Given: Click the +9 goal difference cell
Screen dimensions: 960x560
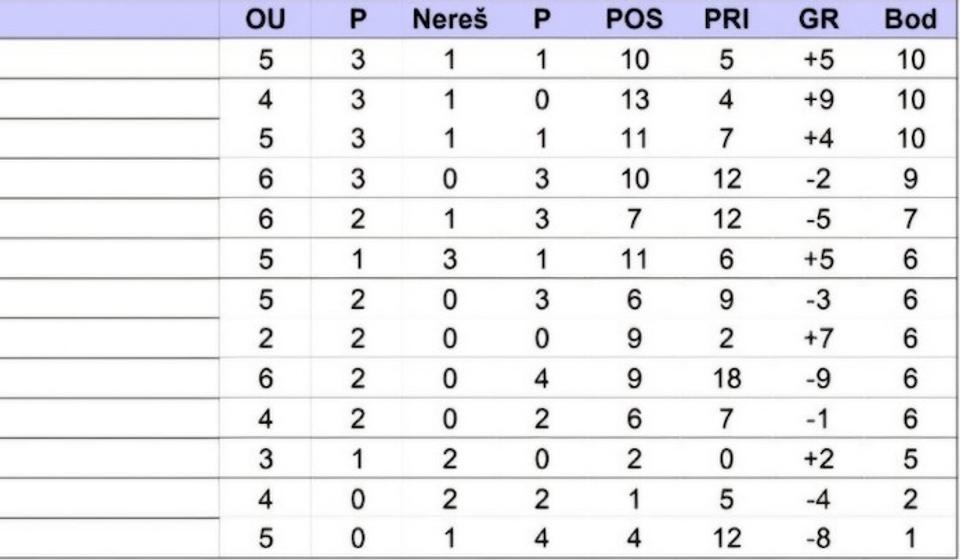Looking at the screenshot, I should [x=819, y=99].
